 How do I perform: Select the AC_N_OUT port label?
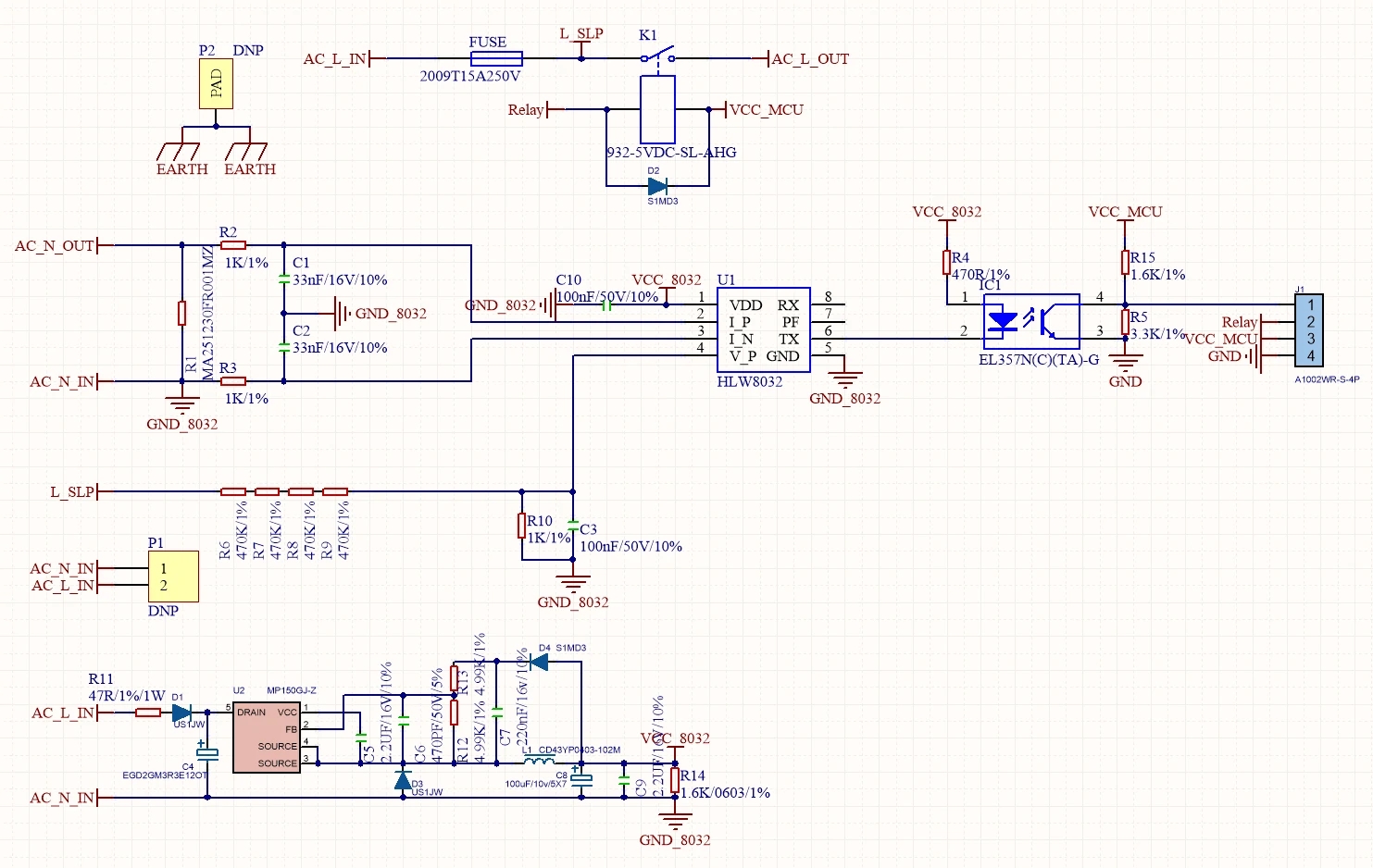55,246
